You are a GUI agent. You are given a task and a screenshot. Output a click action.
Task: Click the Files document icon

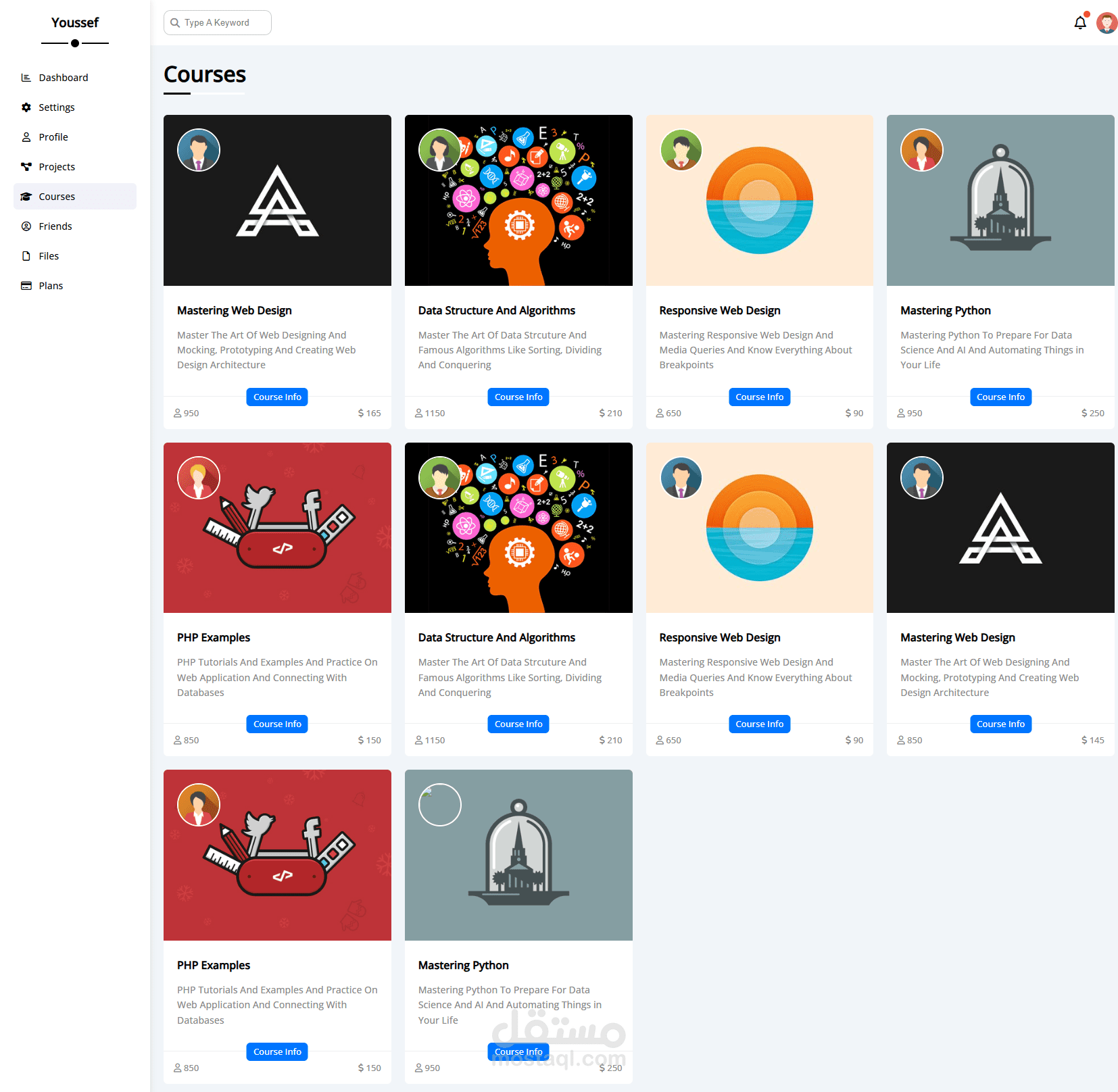click(26, 256)
